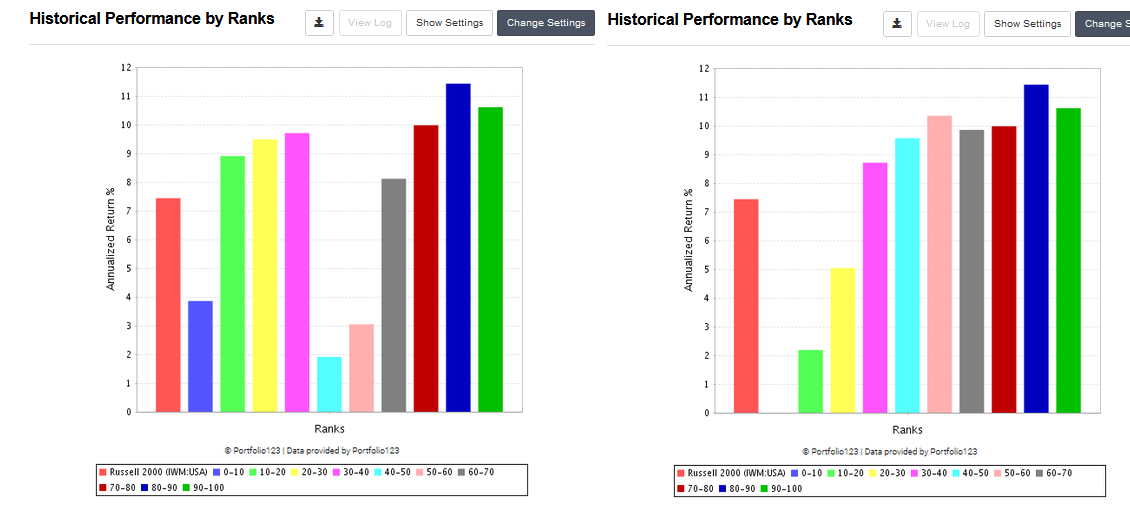Click the Ranks axis label under left chart

[329, 429]
